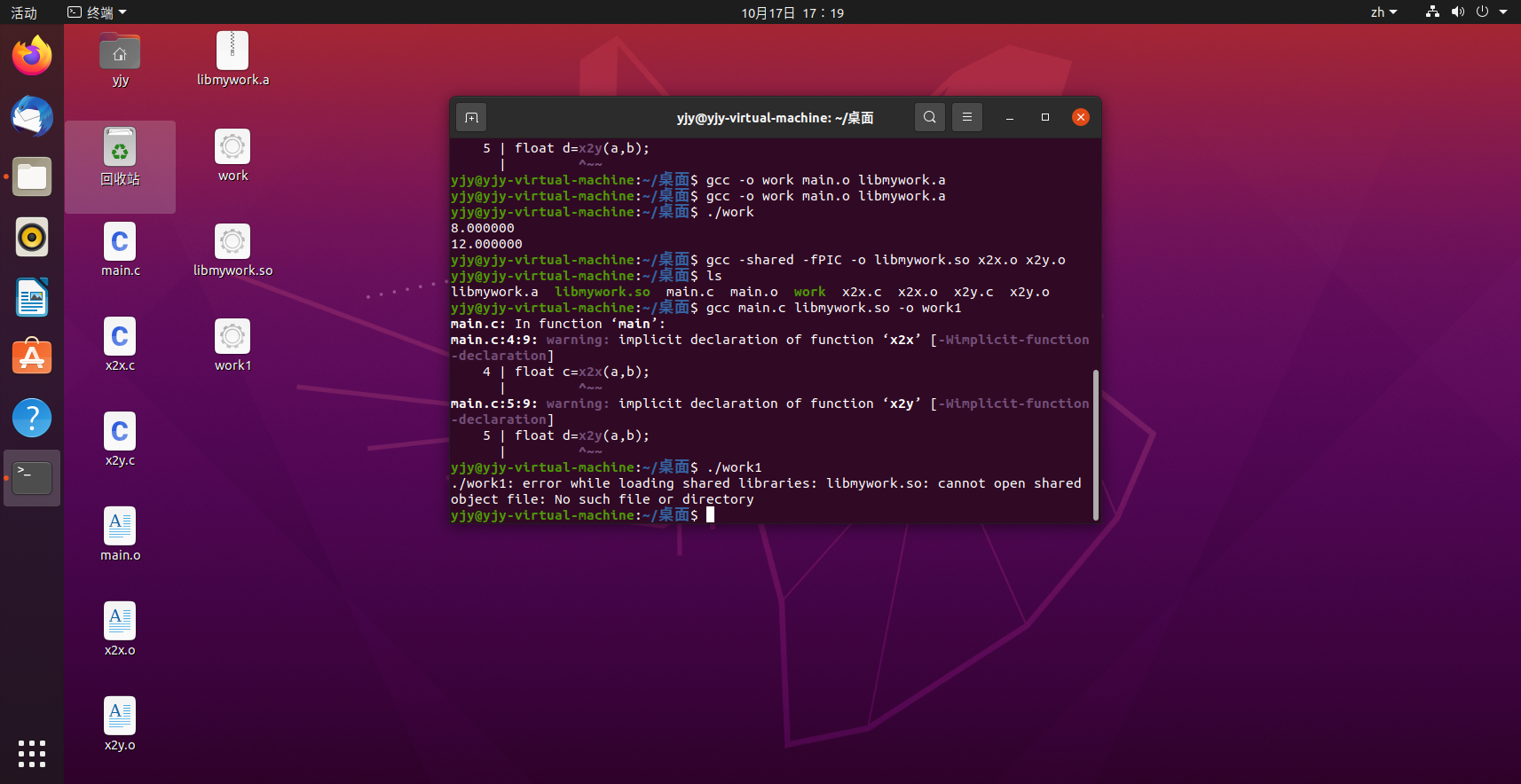Image resolution: width=1521 pixels, height=784 pixels.
Task: Open the power icon in top bar
Action: [1482, 12]
